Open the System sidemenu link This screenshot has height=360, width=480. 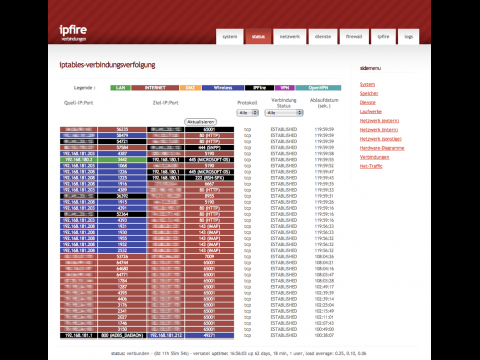(x=367, y=84)
